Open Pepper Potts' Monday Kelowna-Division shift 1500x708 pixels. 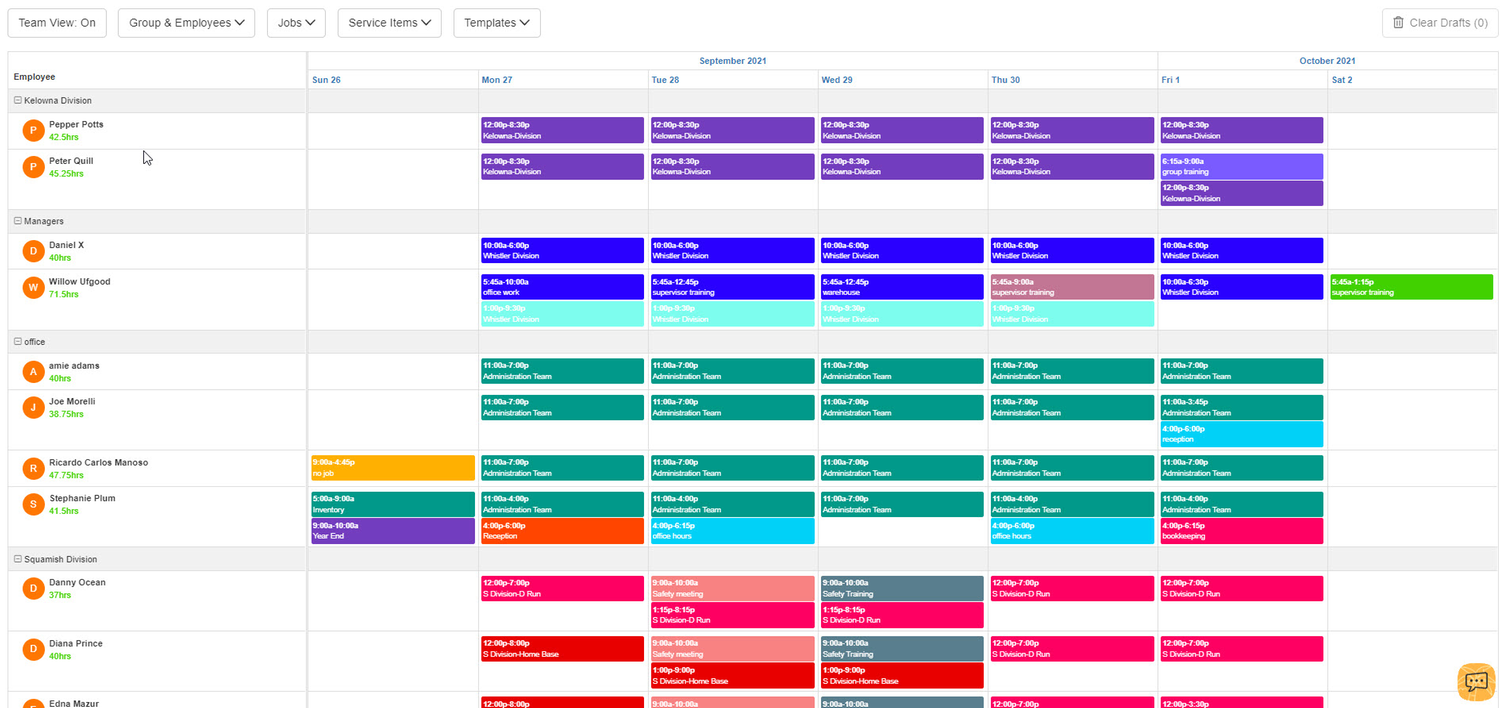pos(562,130)
